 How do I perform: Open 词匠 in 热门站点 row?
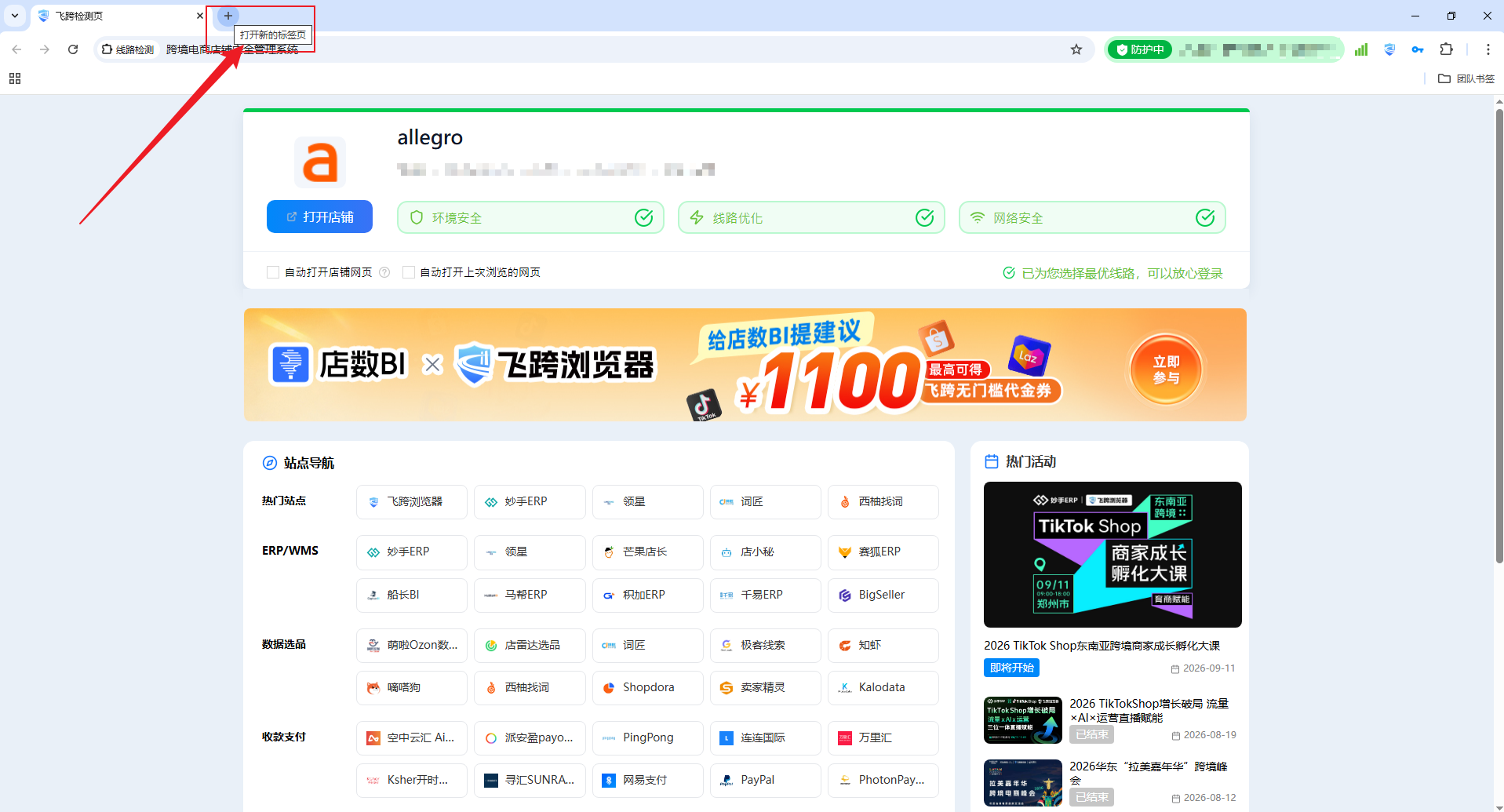(x=766, y=501)
